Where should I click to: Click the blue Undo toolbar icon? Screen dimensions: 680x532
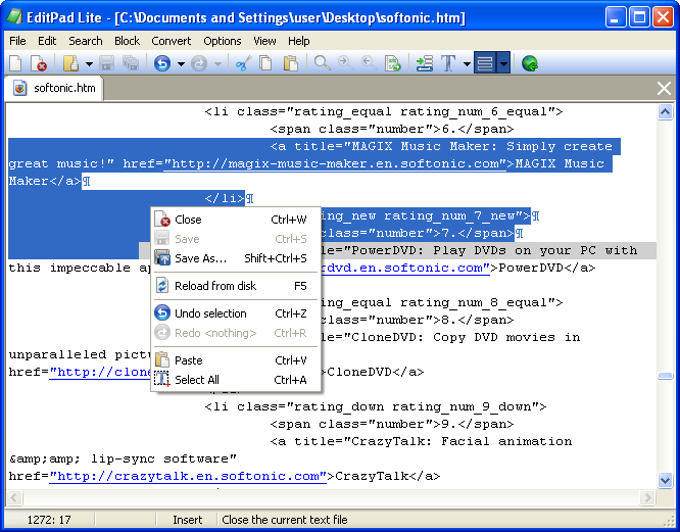point(162,64)
